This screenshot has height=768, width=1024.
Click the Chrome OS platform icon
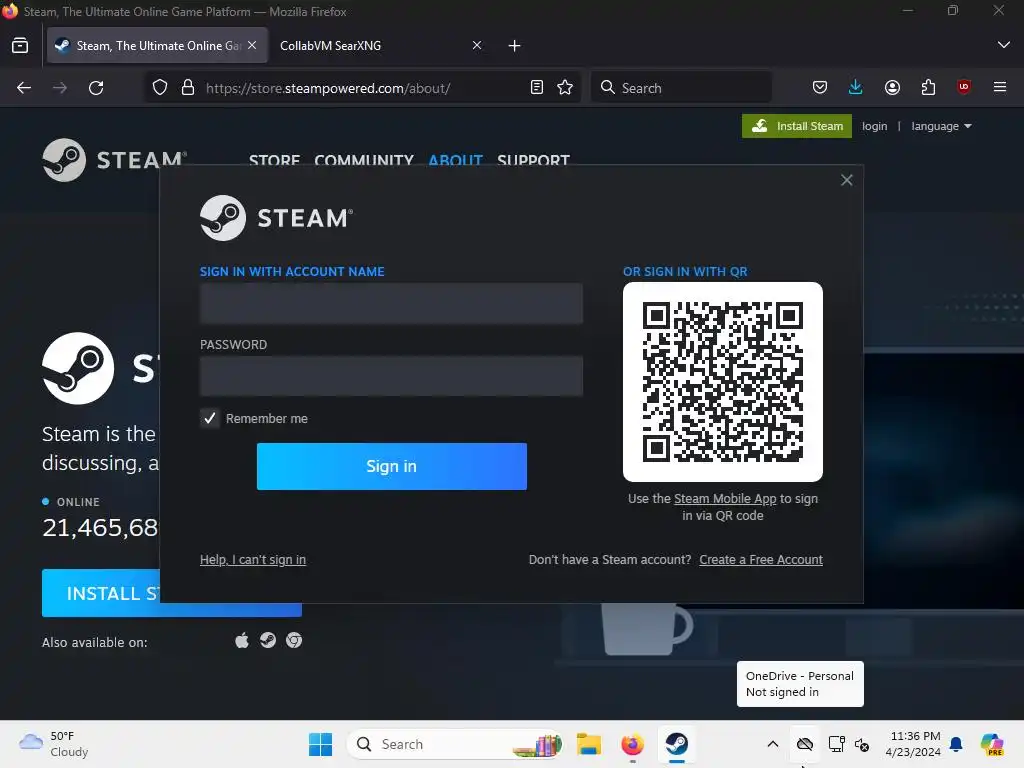294,641
